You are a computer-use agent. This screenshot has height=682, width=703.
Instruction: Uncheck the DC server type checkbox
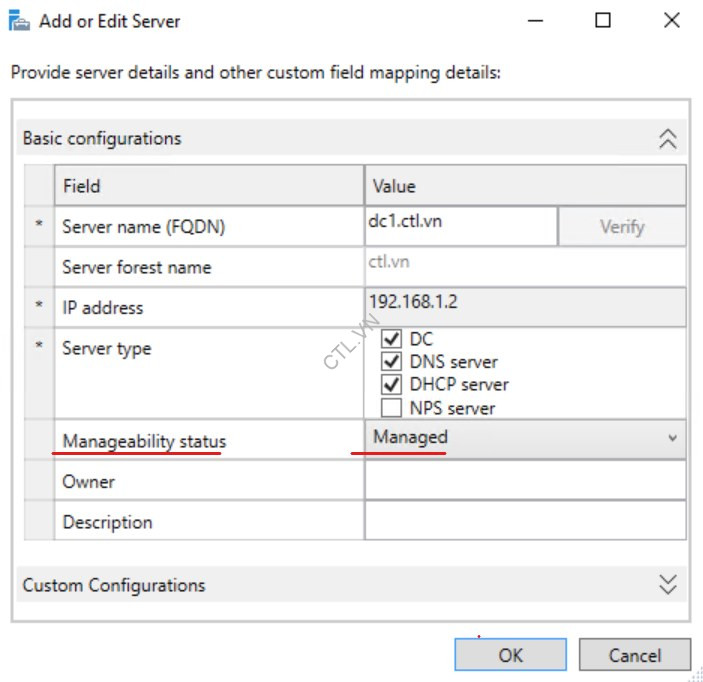click(392, 340)
